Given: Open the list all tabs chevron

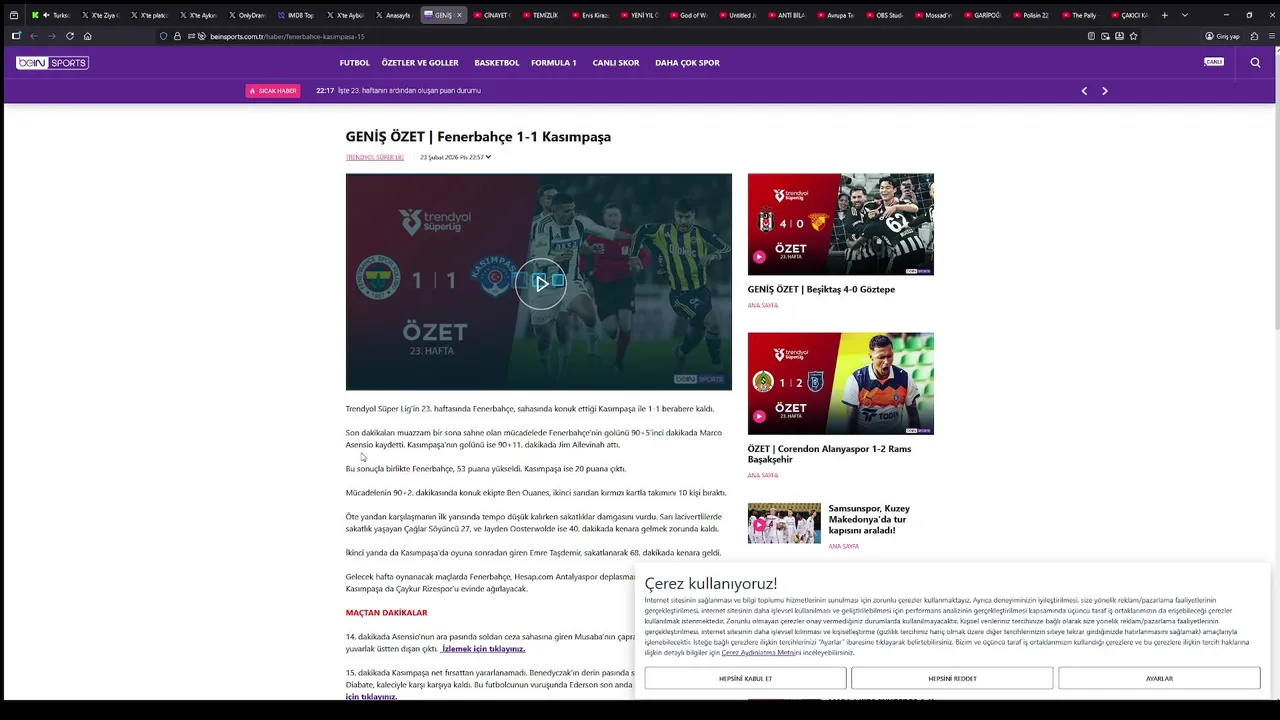Looking at the screenshot, I should click(1185, 15).
